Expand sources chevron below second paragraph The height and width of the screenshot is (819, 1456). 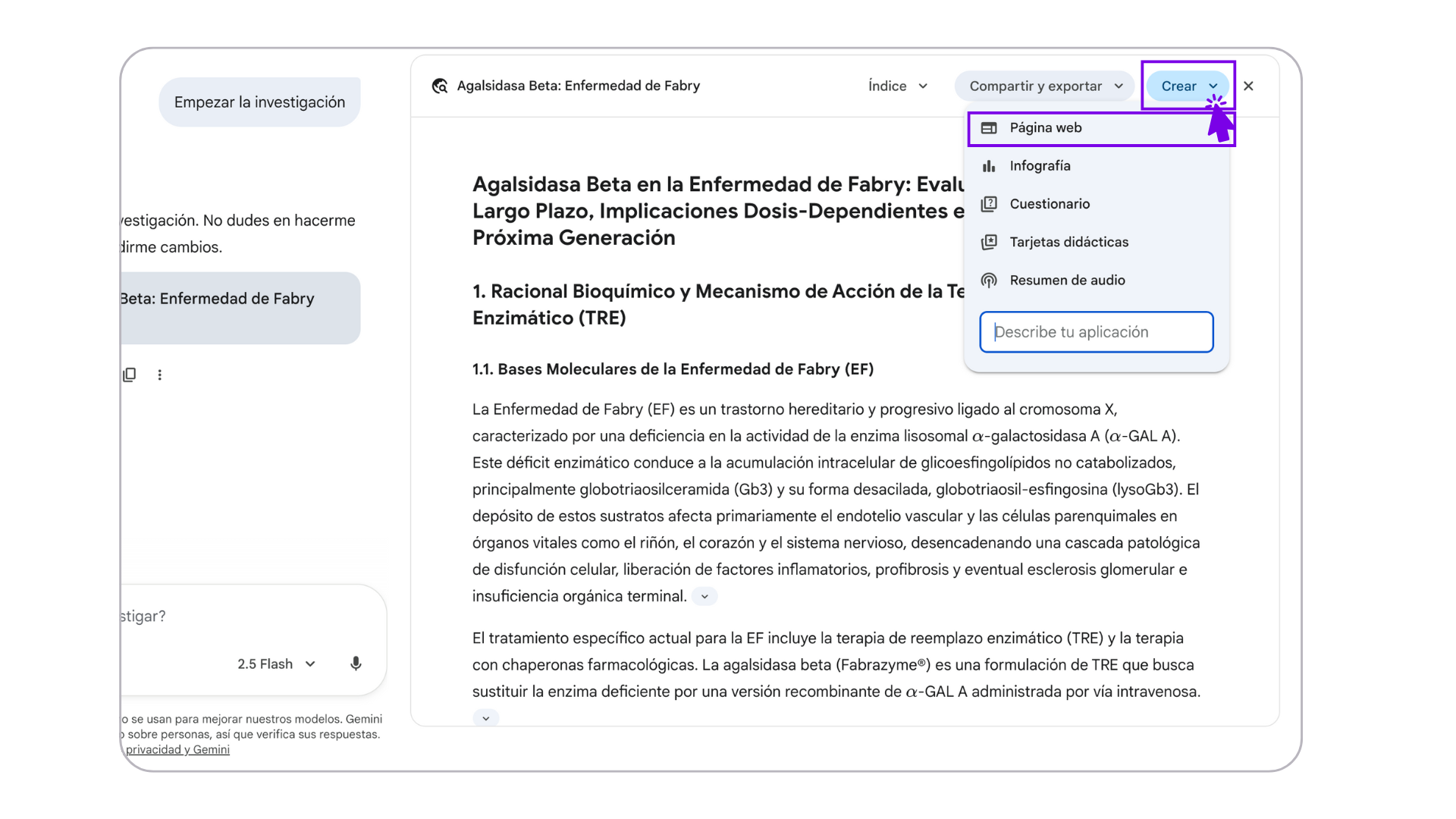click(486, 718)
